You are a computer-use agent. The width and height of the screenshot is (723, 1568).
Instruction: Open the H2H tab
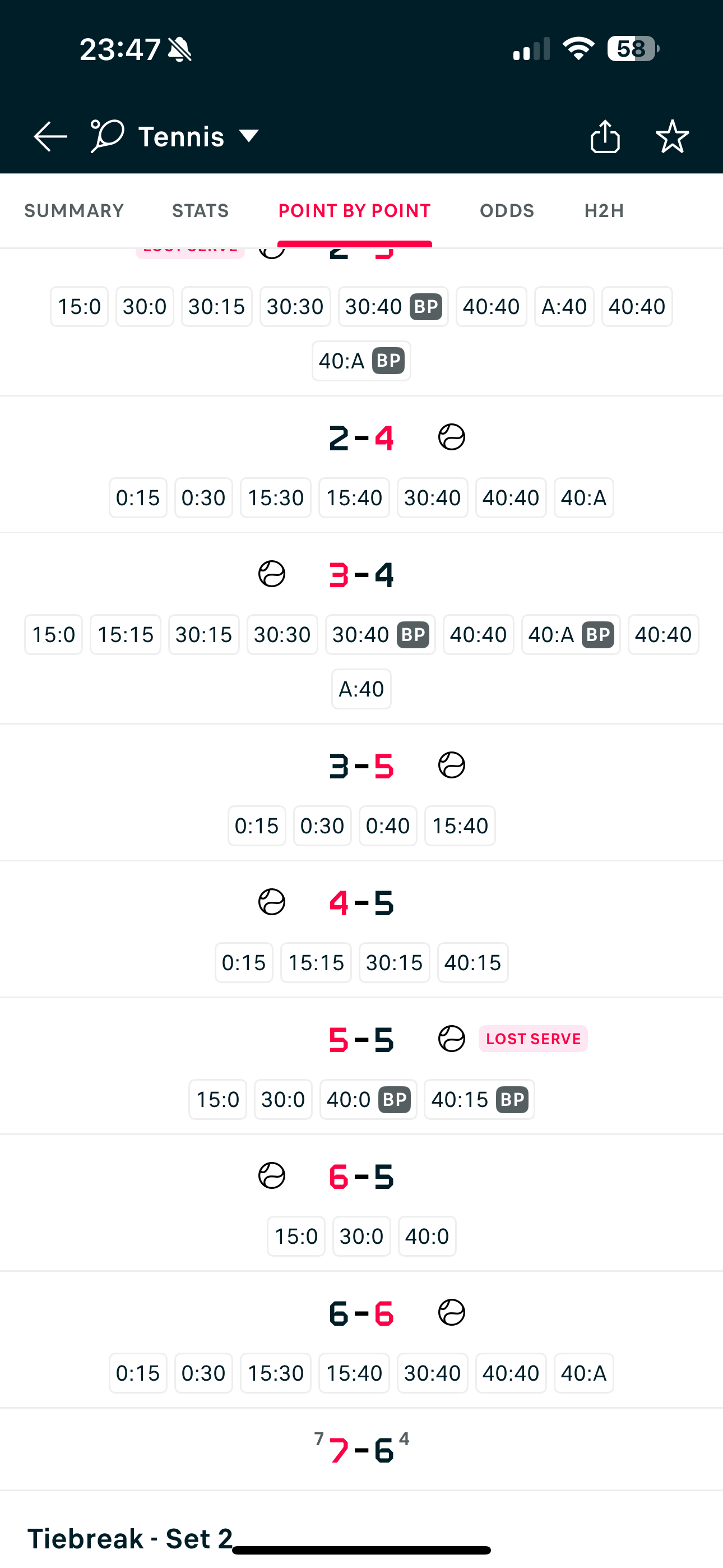click(x=604, y=211)
